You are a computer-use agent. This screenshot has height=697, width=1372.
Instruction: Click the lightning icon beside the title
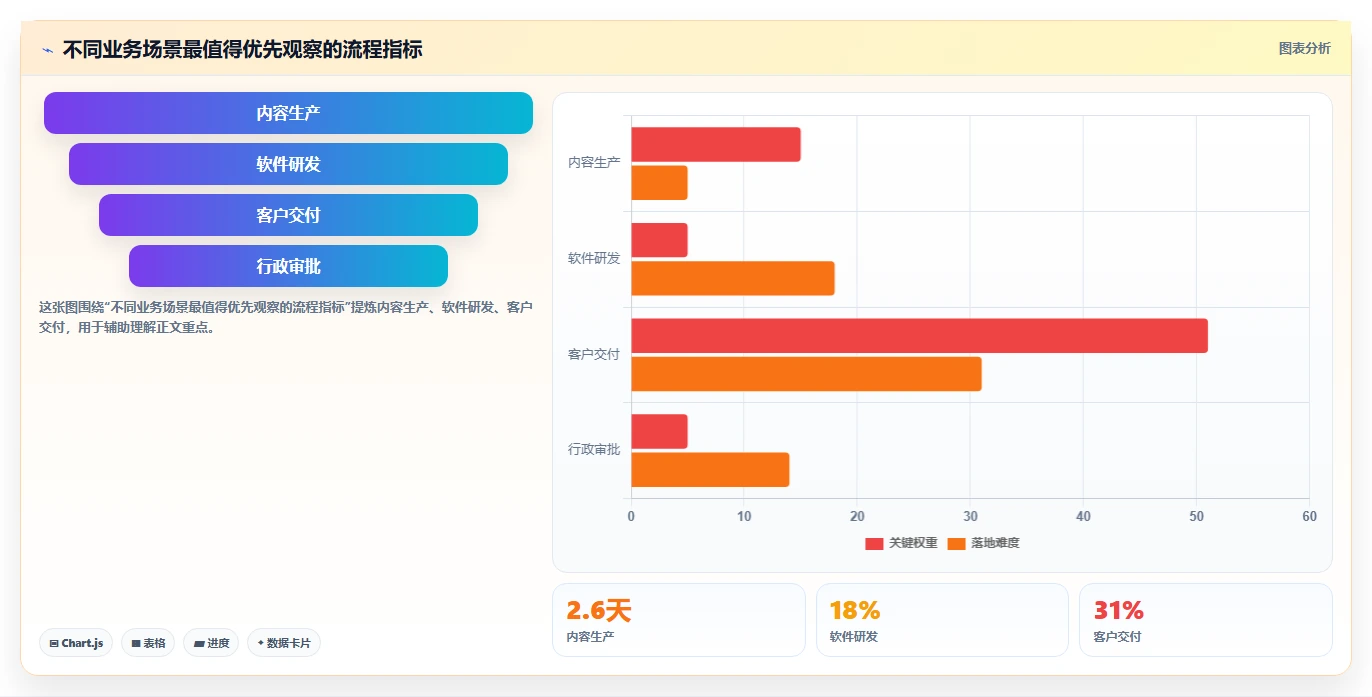click(47, 50)
